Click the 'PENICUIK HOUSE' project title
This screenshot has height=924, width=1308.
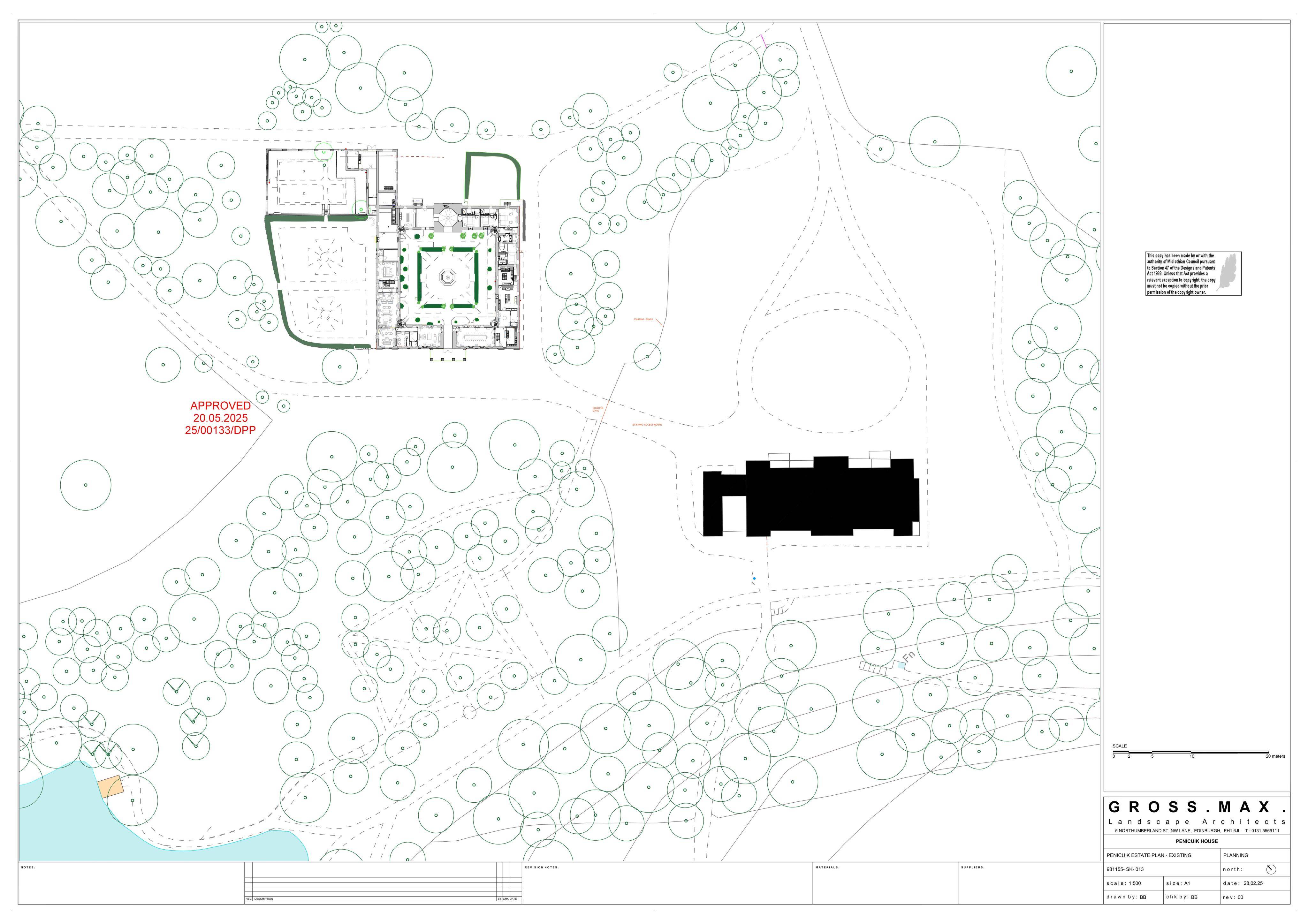[1197, 841]
